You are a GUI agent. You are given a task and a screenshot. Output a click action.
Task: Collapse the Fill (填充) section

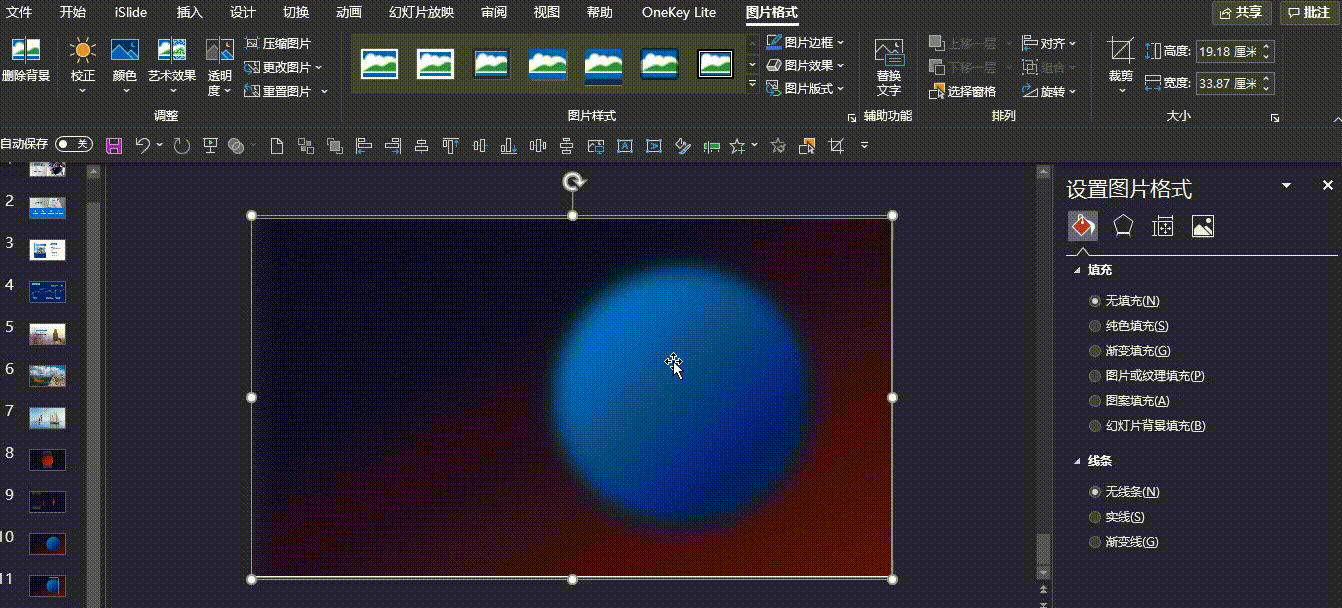pyautogui.click(x=1077, y=270)
